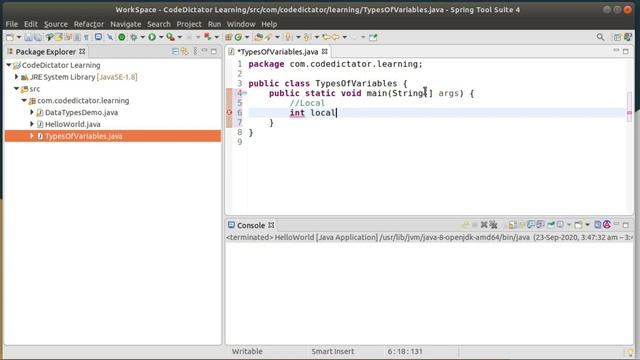640x360 pixels.
Task: Expand DataTypesDemo.java node
Action: coord(32,112)
